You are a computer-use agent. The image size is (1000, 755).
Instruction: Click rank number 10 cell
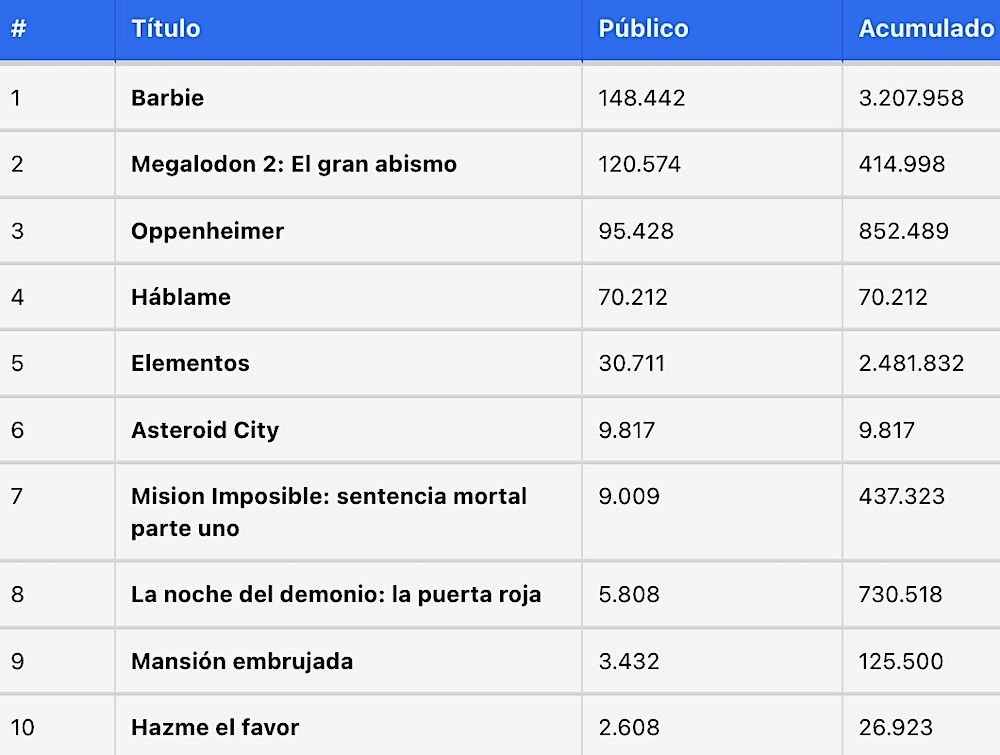pos(22,728)
